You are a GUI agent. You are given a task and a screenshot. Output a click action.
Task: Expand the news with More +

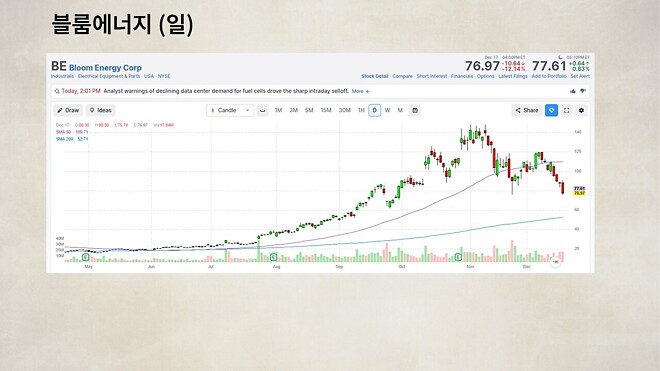click(x=361, y=91)
